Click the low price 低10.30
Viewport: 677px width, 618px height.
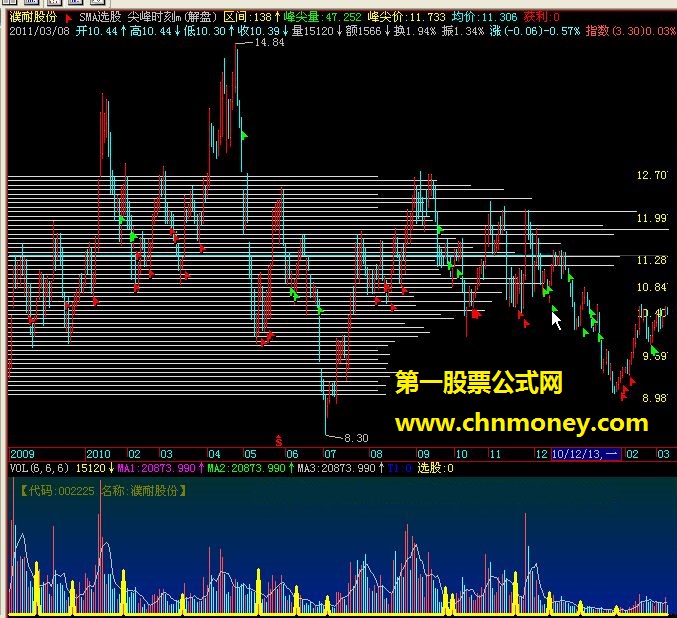205,31
